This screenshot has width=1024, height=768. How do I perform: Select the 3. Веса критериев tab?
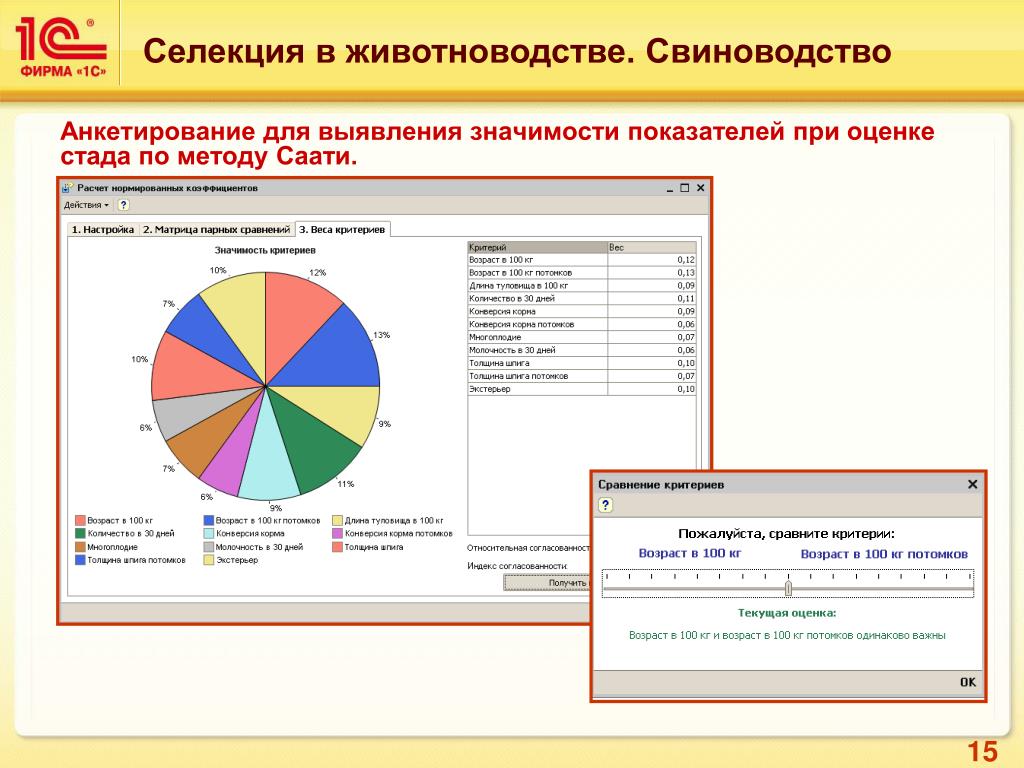point(342,230)
